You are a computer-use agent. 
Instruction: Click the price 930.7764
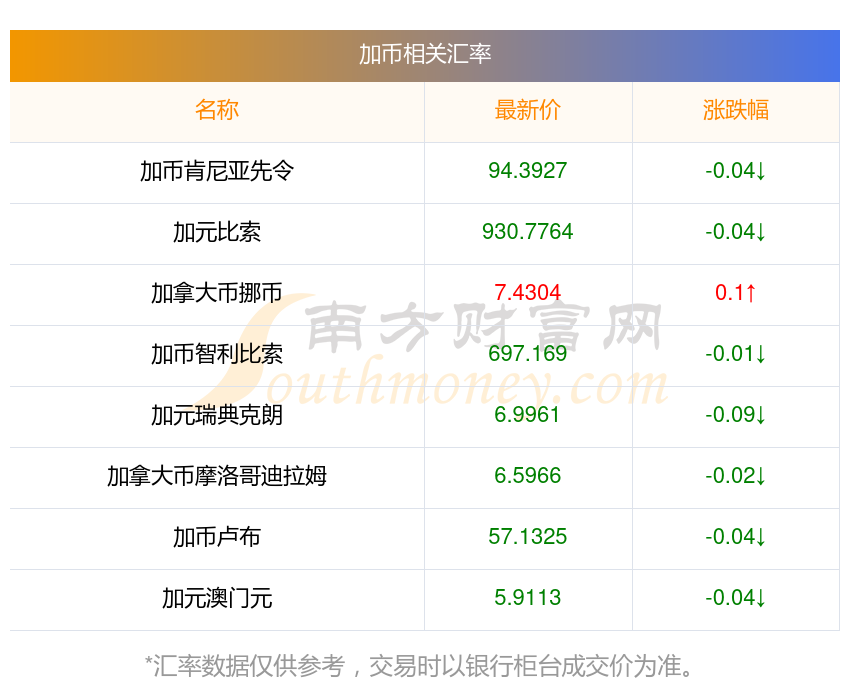tap(527, 232)
